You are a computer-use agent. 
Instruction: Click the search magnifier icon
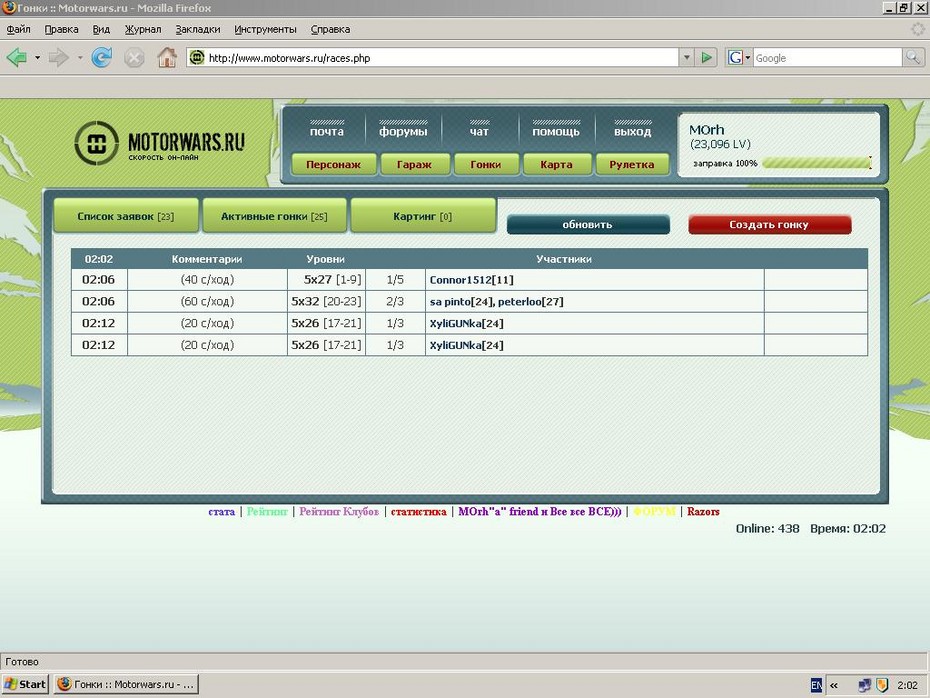tap(913, 58)
